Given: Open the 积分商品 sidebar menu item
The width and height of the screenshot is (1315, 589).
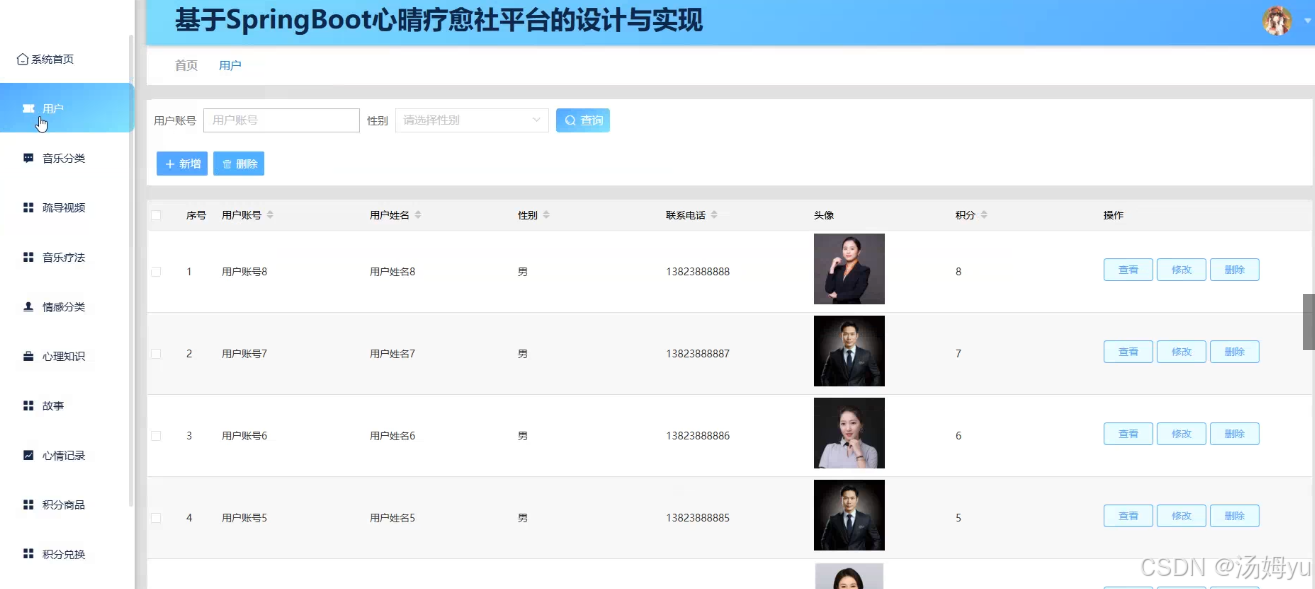Looking at the screenshot, I should point(66,505).
